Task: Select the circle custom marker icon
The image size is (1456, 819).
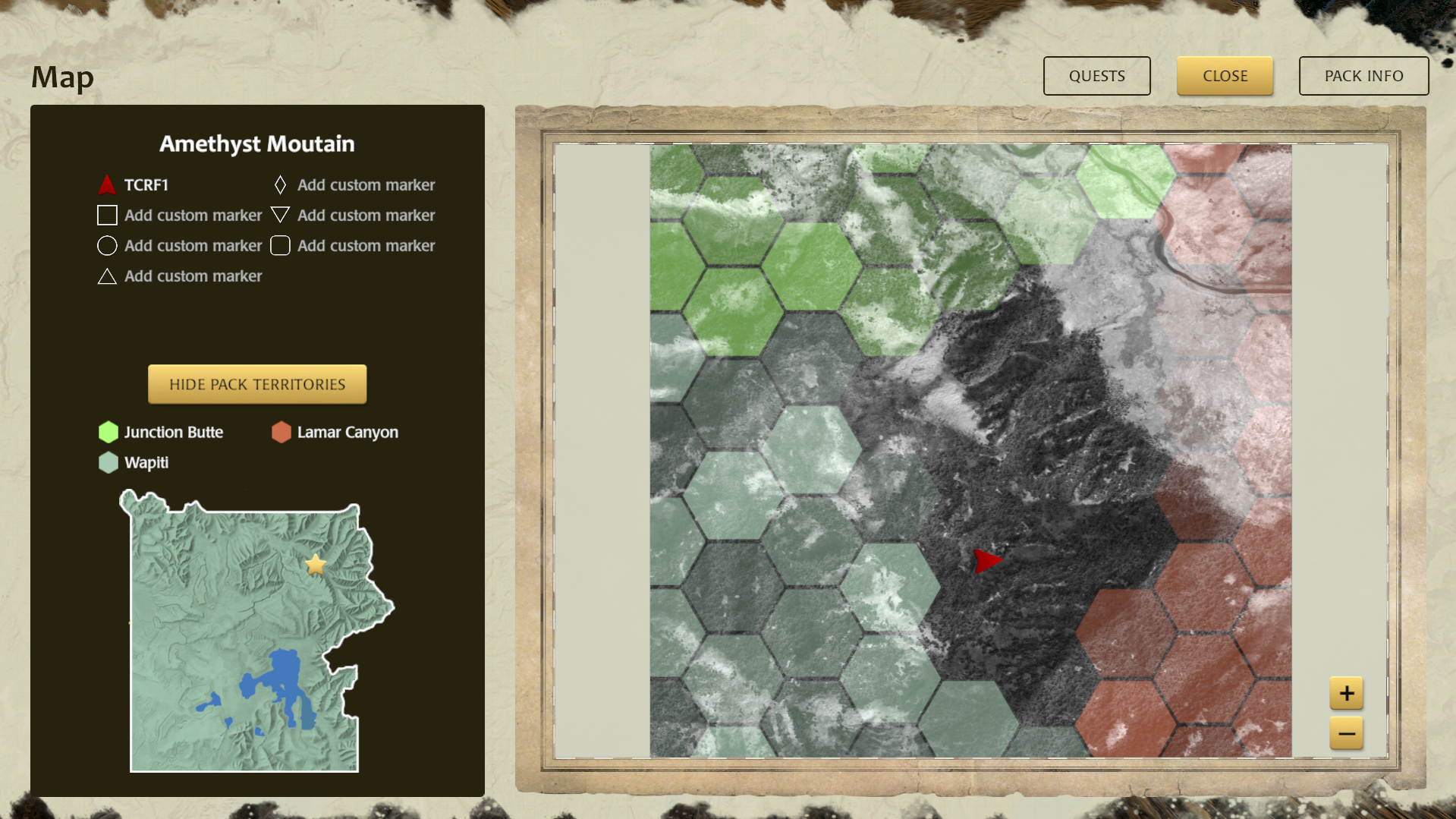Action: [x=107, y=246]
